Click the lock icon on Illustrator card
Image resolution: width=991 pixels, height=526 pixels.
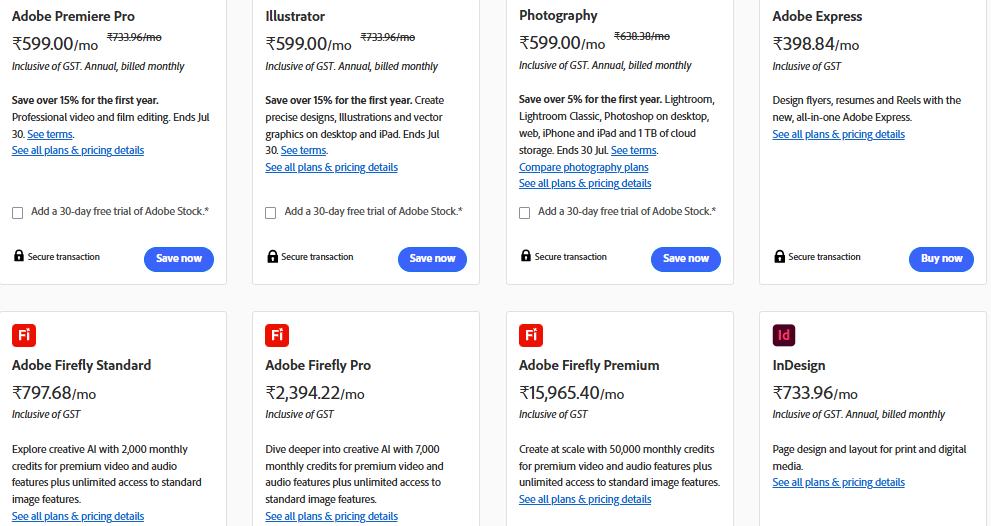click(272, 256)
